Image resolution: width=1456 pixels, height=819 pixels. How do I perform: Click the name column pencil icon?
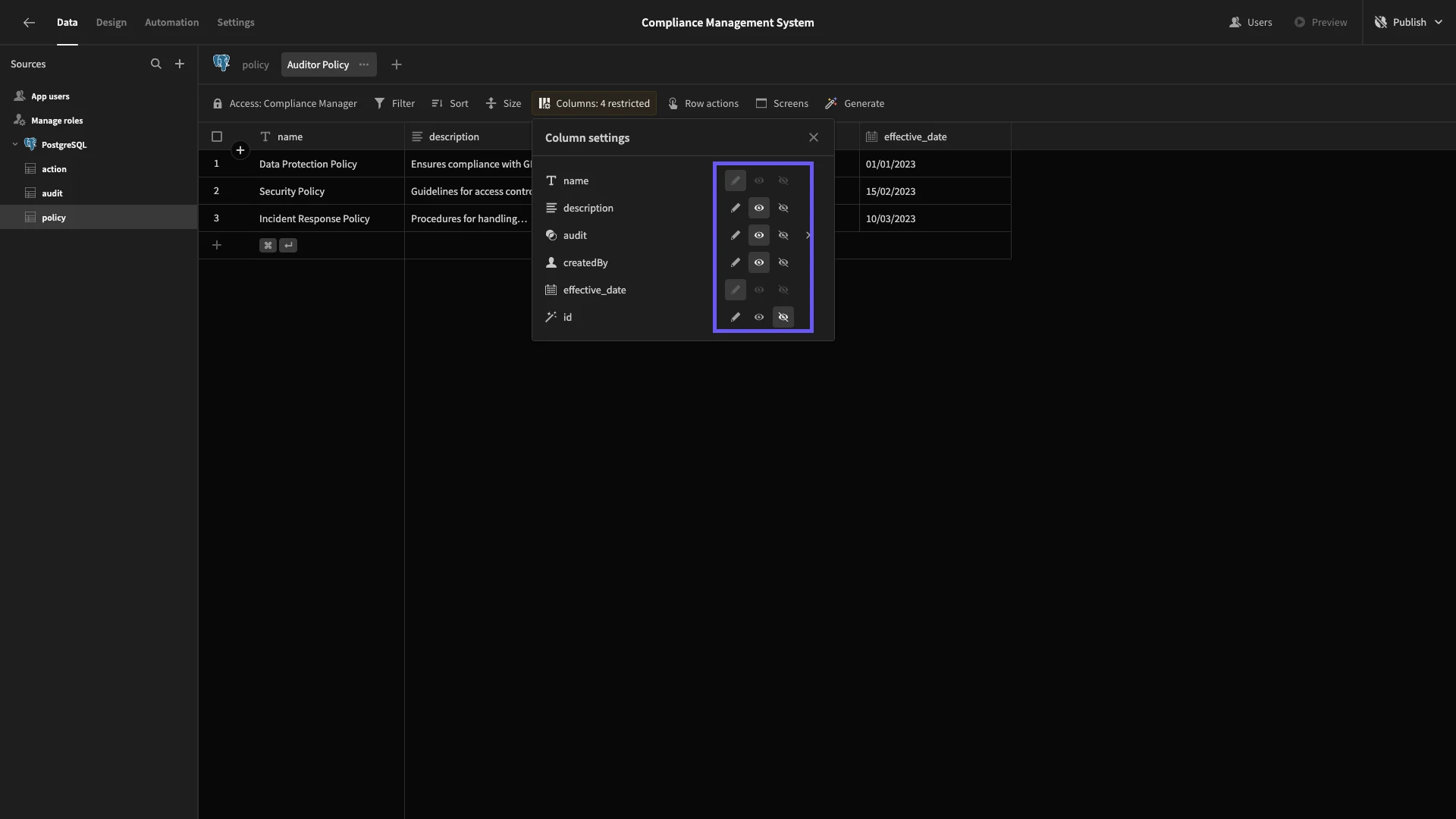tap(735, 181)
